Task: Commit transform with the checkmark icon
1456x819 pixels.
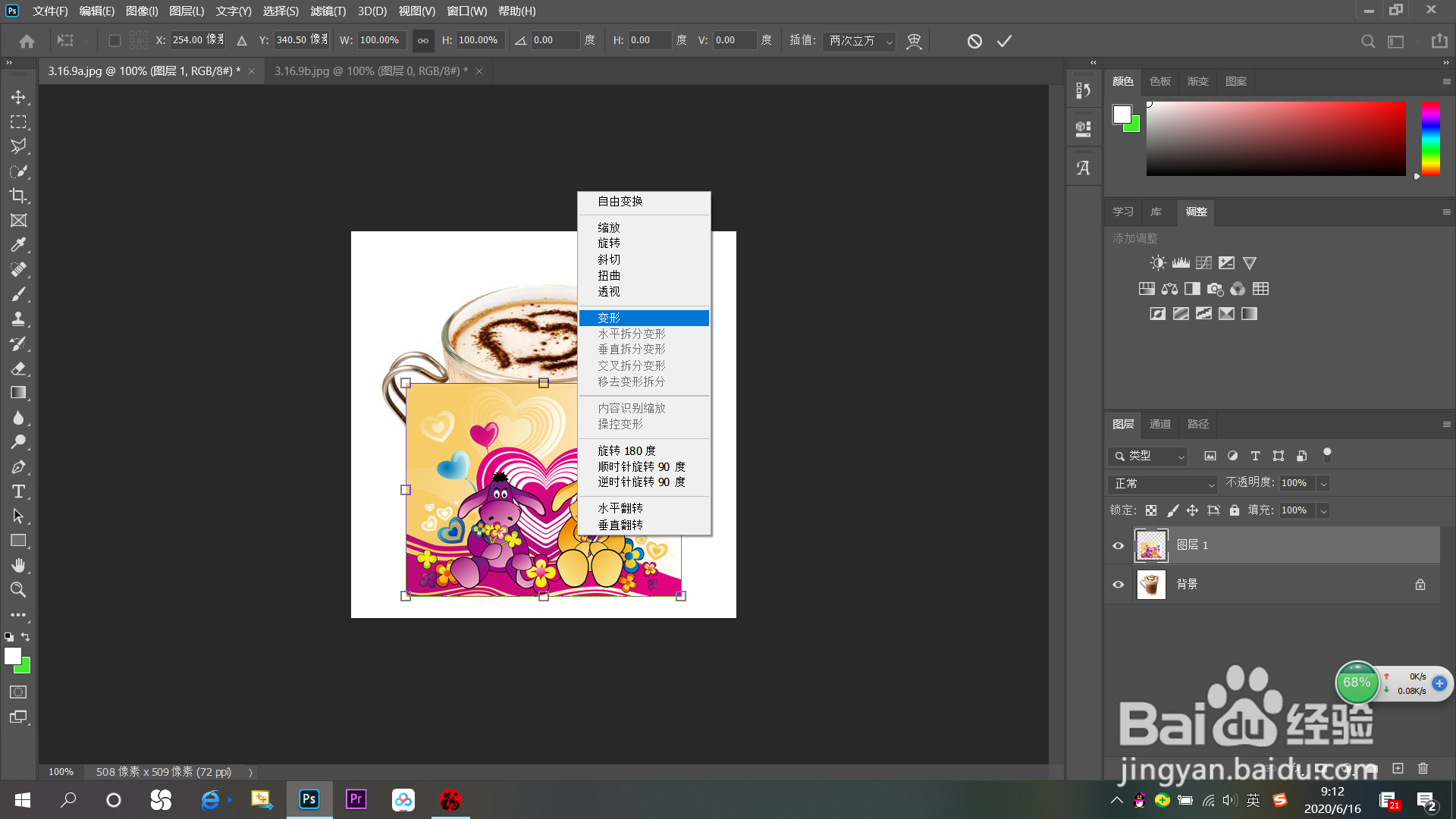Action: coord(1004,41)
